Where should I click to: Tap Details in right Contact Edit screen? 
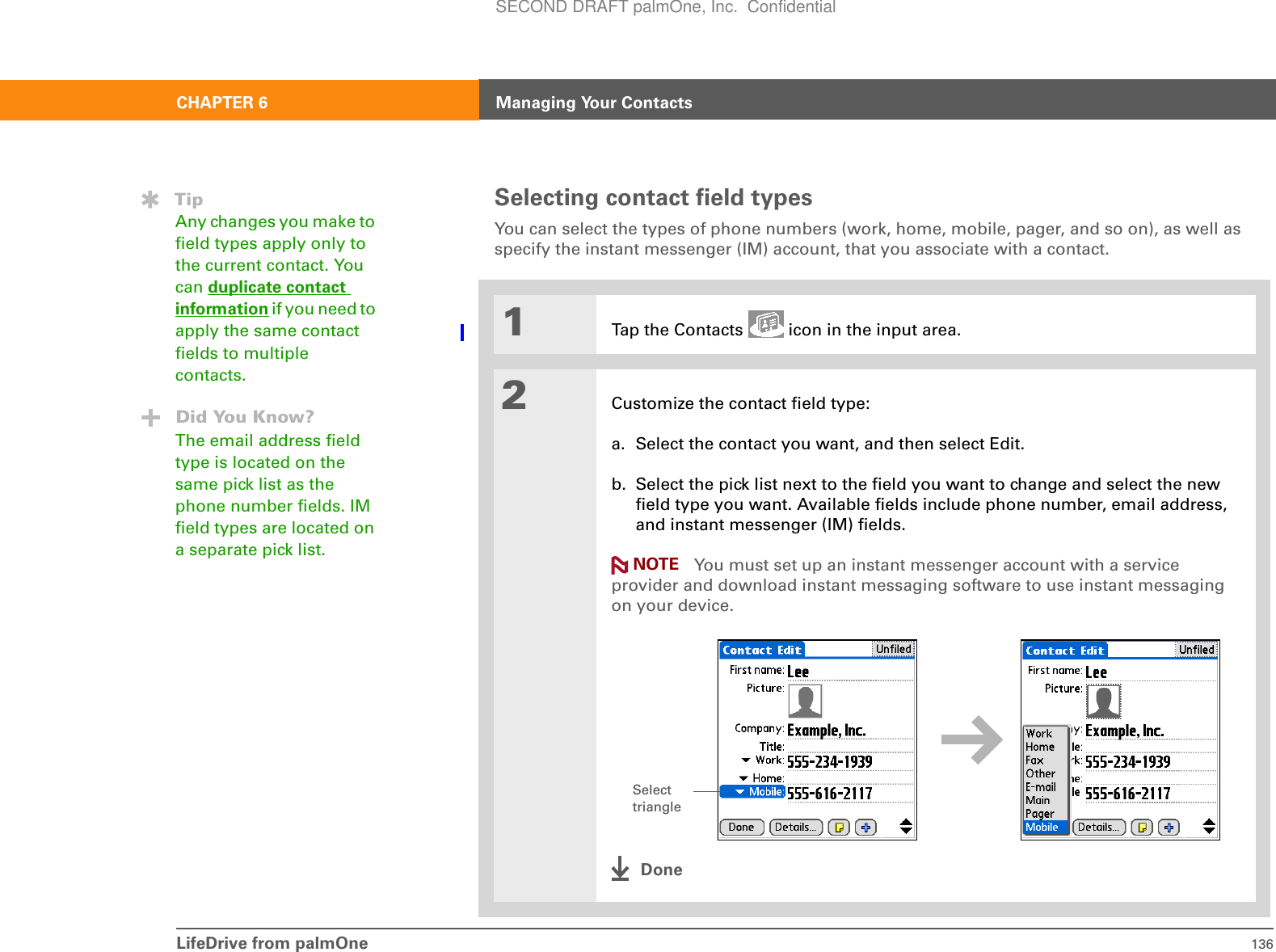tap(1099, 827)
